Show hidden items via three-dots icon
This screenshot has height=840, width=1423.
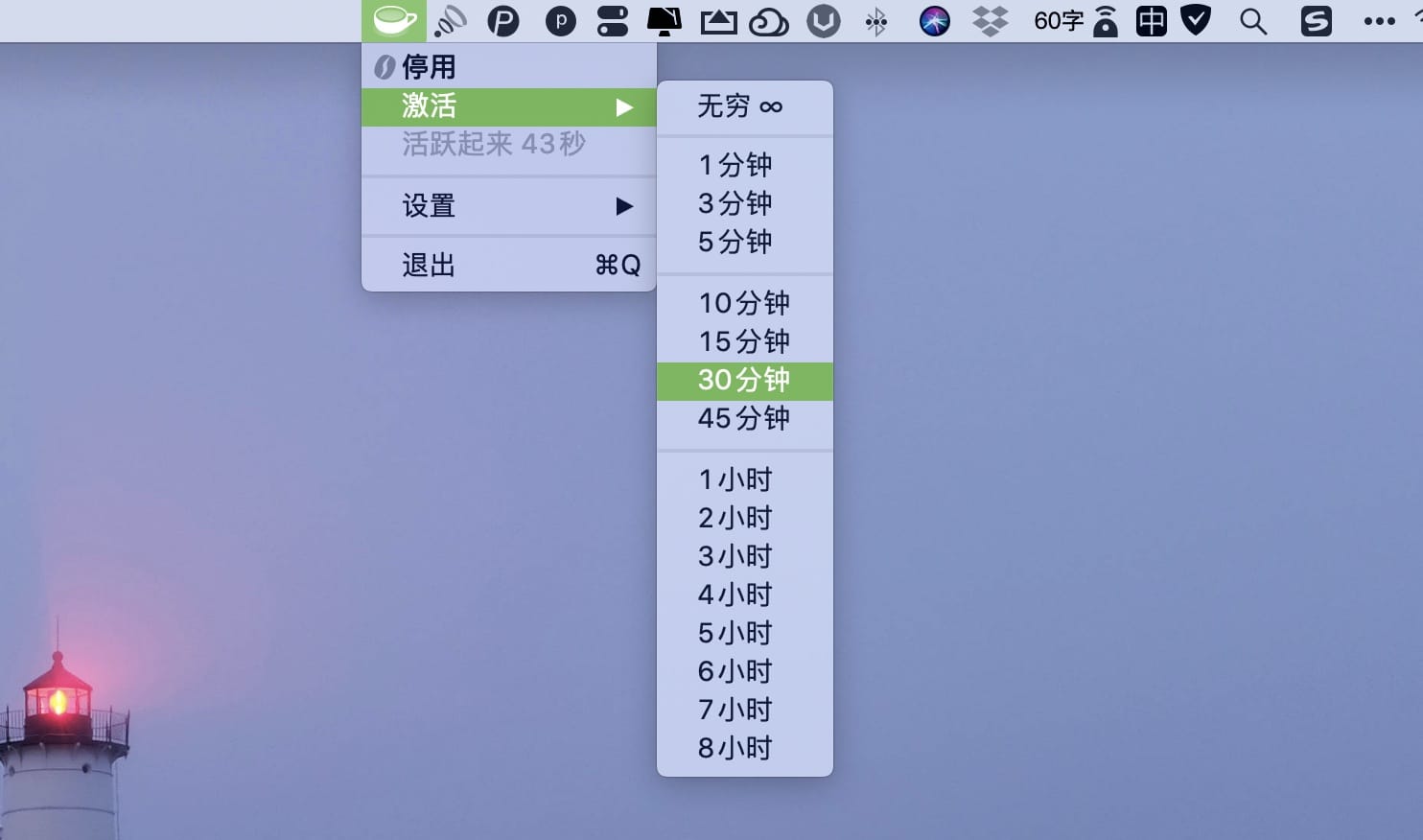click(1379, 21)
